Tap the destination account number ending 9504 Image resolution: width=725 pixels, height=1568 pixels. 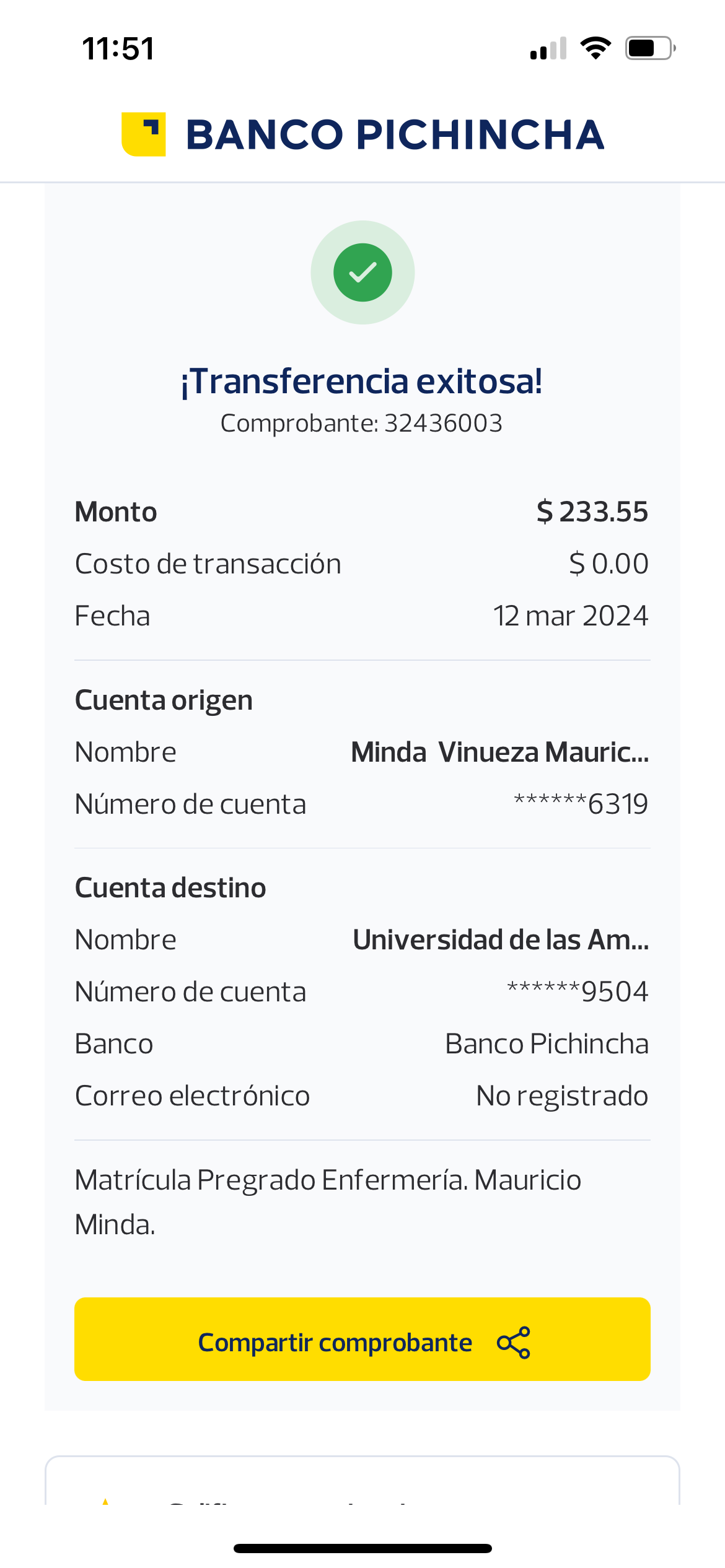pos(578,992)
